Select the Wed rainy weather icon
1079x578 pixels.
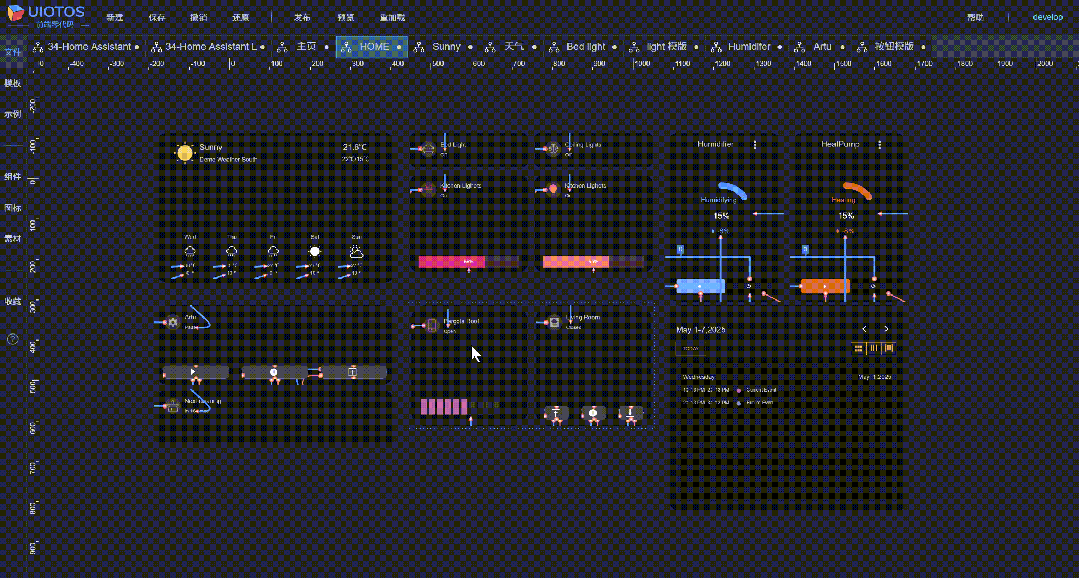tap(191, 251)
